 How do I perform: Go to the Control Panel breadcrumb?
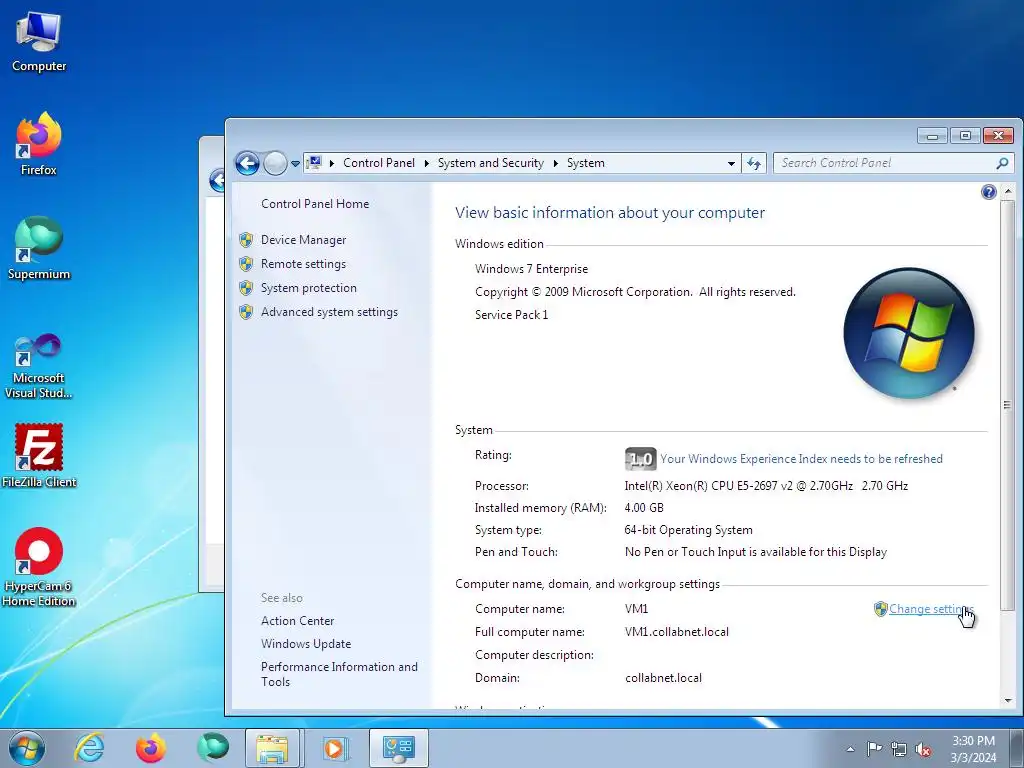point(379,163)
